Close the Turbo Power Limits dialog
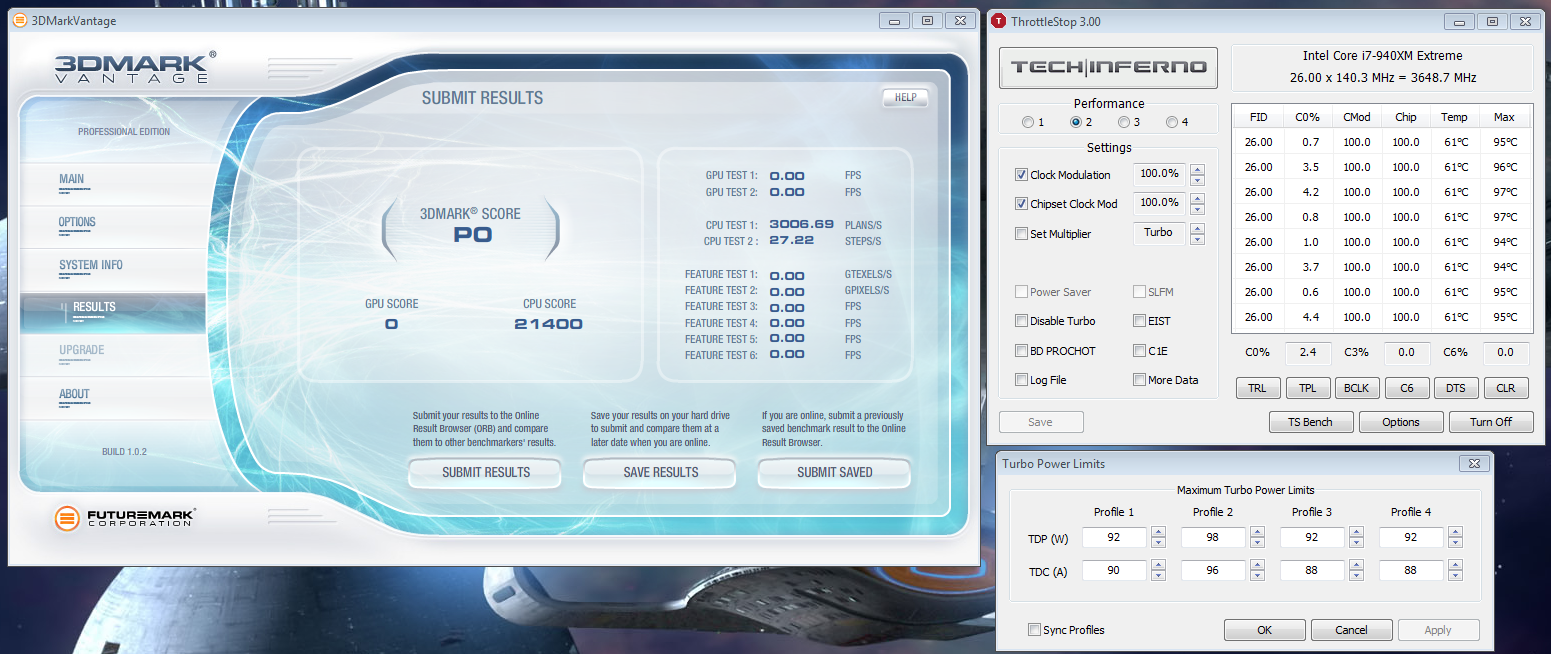 (x=1474, y=463)
